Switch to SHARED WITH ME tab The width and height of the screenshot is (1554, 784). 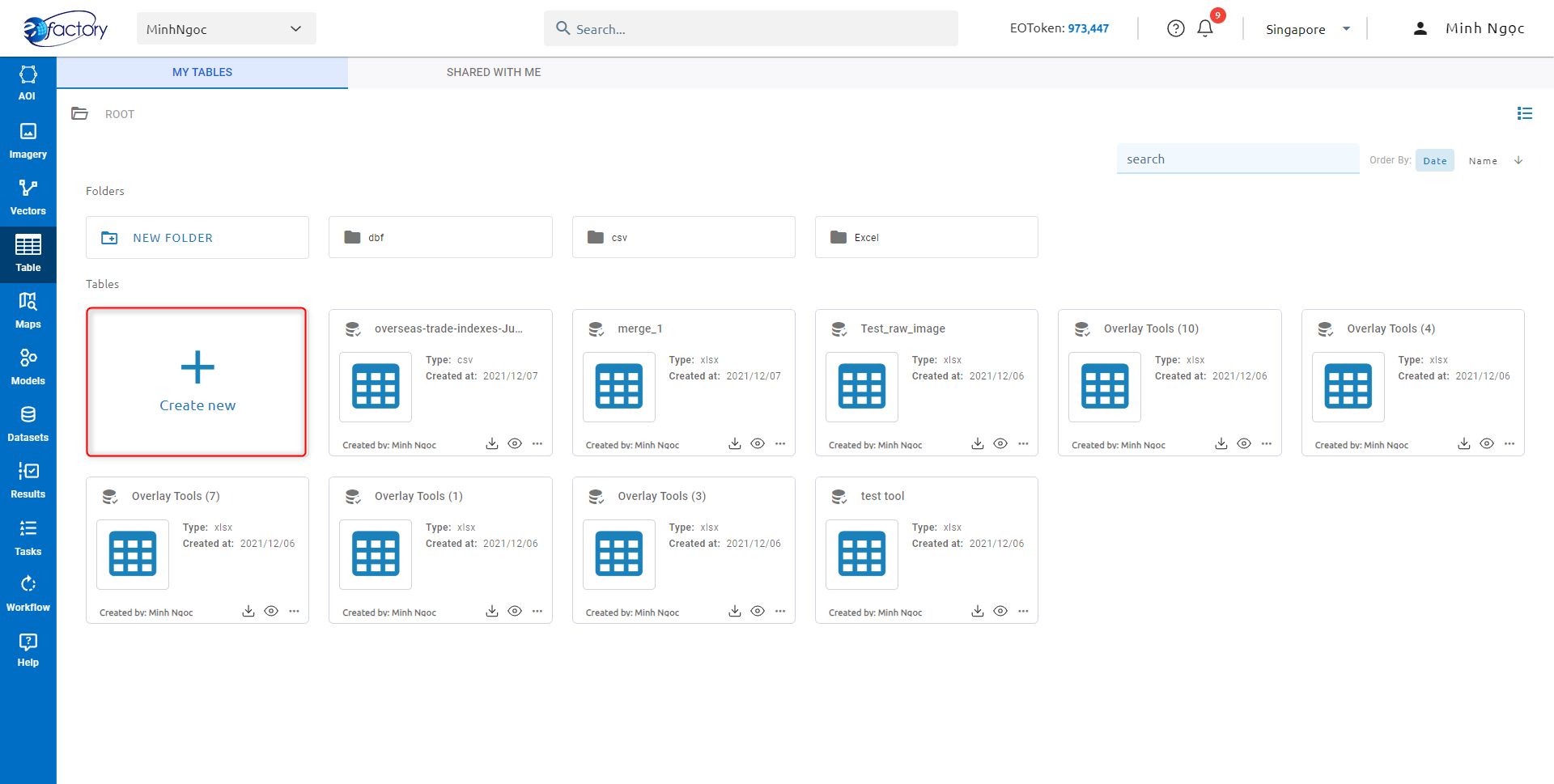(494, 72)
